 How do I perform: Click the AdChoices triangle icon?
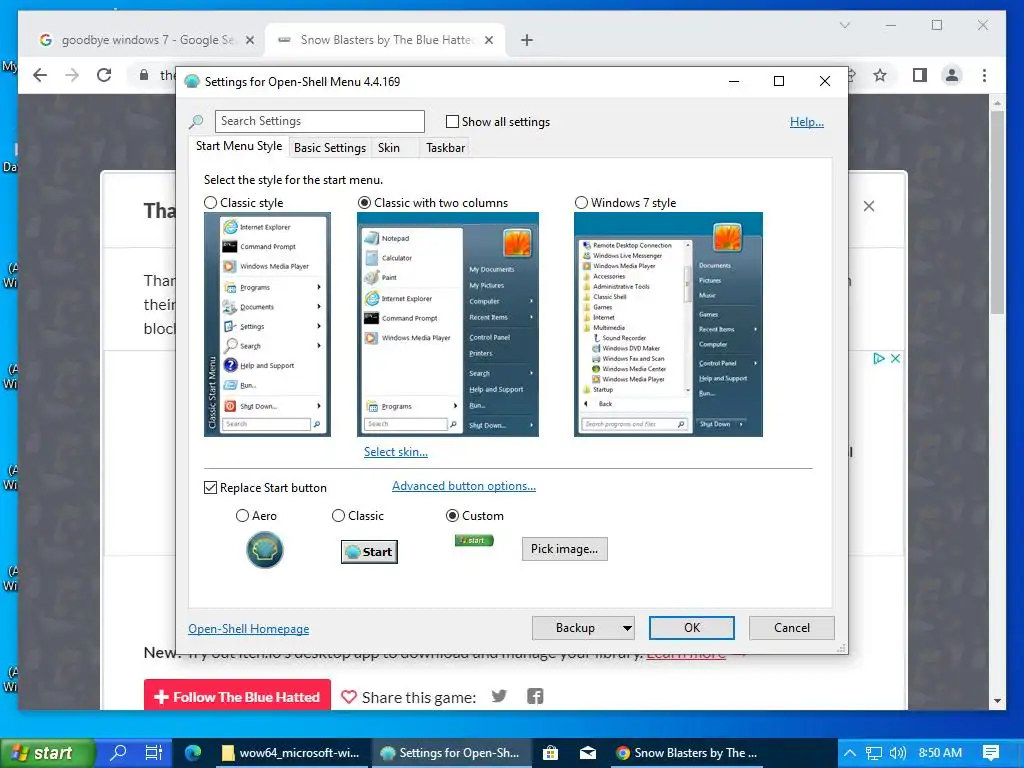[x=879, y=358]
